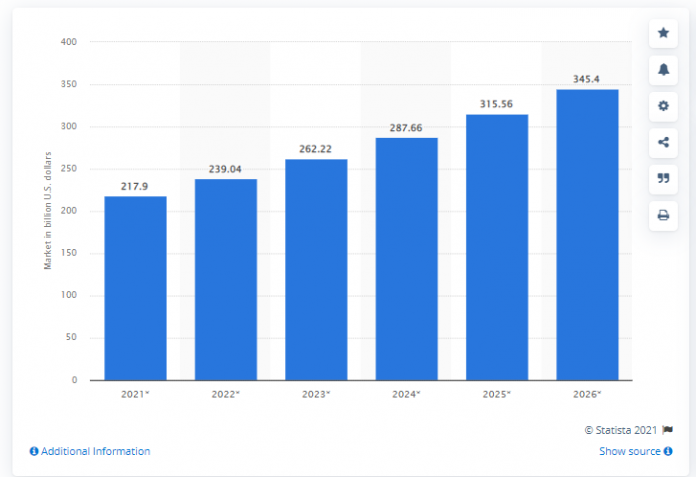Click the 2024 bar showing 287.66
This screenshot has height=477, width=696.
406,258
